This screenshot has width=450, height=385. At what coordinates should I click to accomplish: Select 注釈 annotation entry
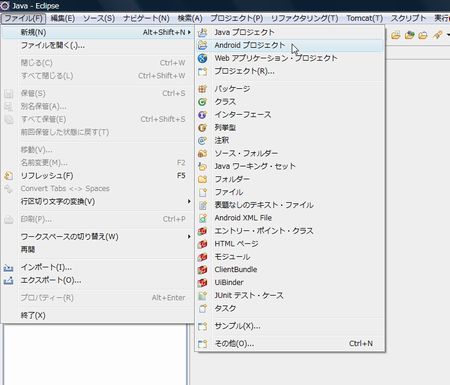[290, 141]
